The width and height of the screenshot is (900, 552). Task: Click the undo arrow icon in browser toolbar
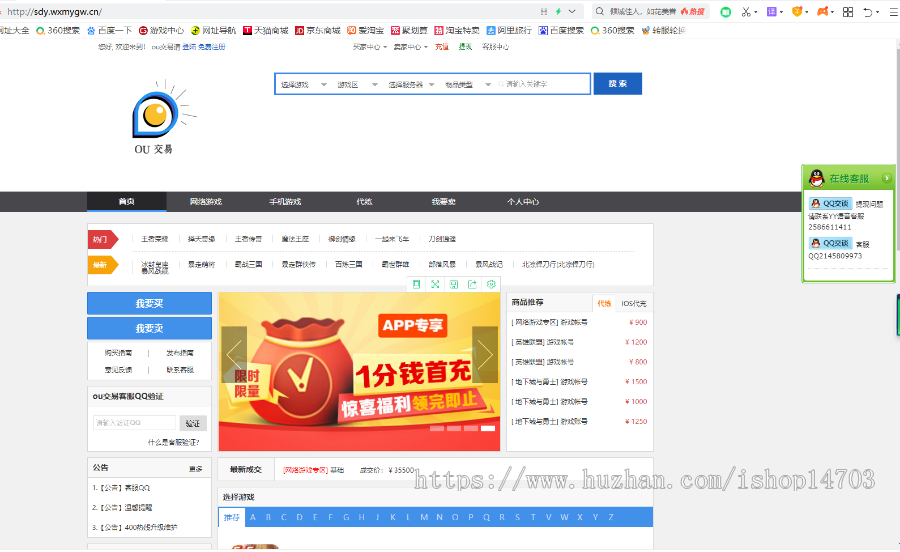click(868, 11)
